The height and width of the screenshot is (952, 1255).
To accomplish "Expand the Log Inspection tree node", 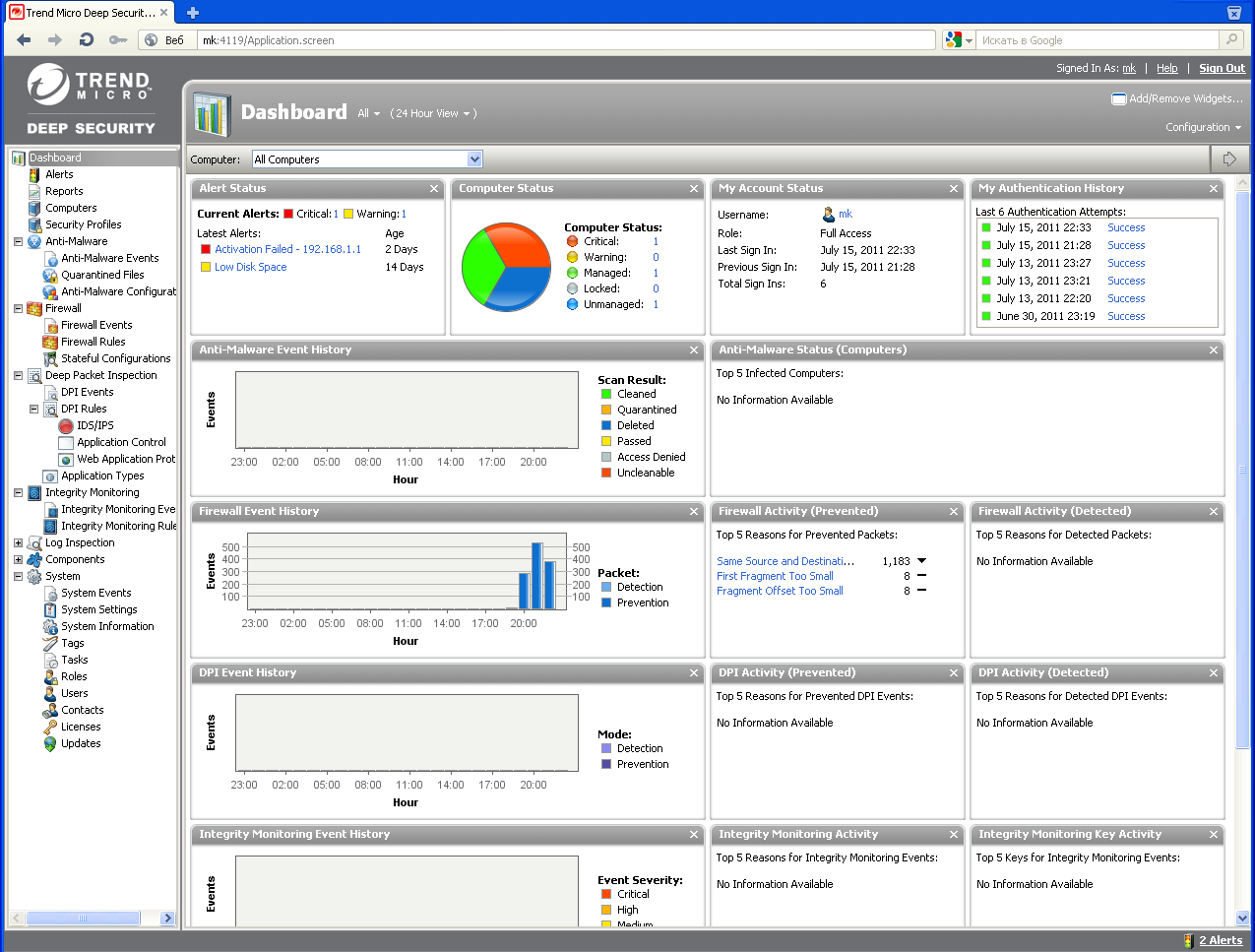I will point(18,542).
